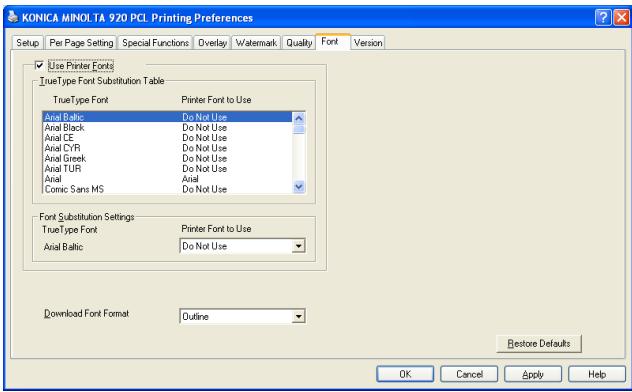Screen dimensions: 632x392
Task: Select the row mapping Arial to printer font Arial
Action: (x=167, y=179)
